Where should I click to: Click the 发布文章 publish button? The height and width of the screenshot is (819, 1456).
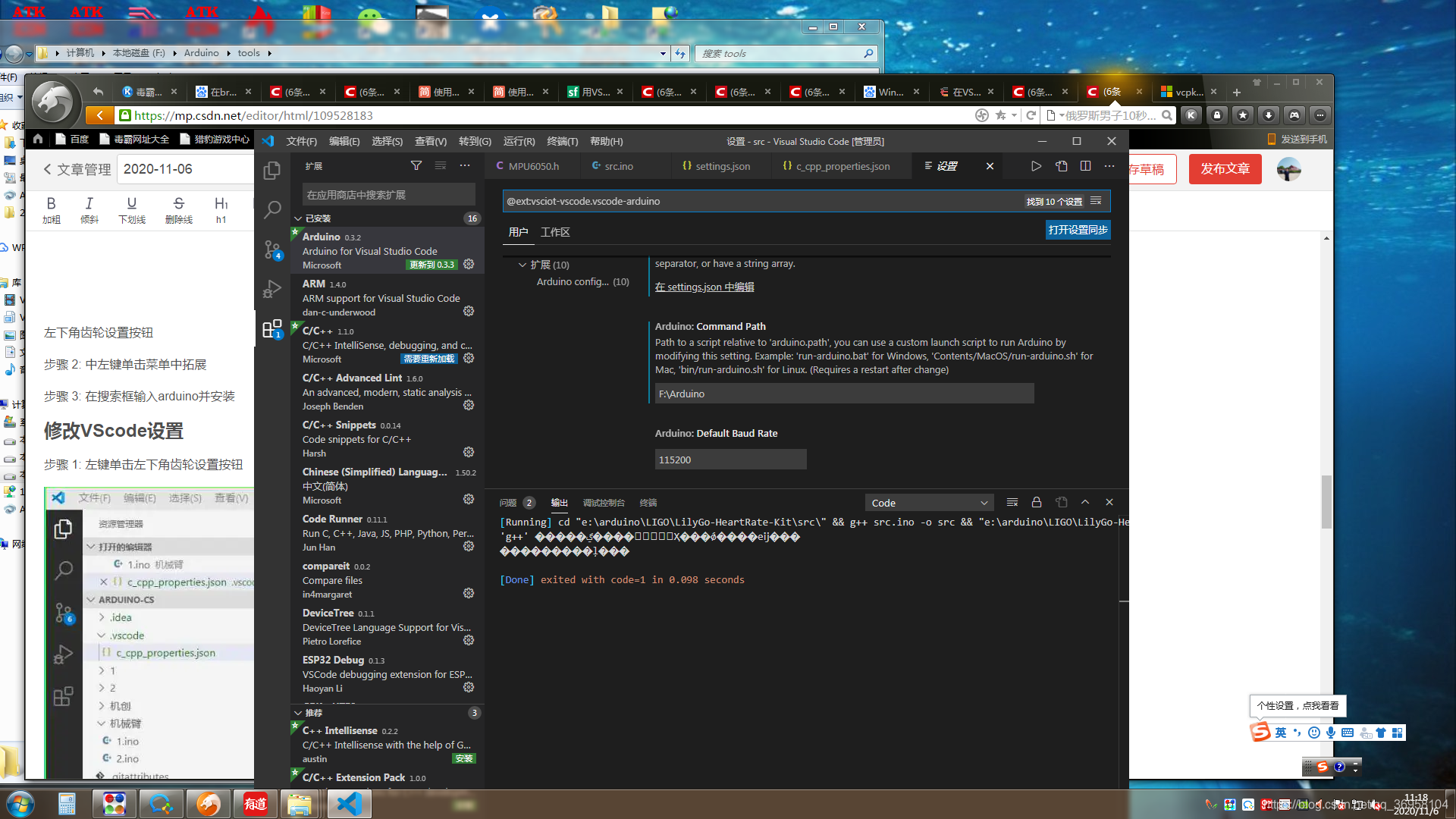(1225, 168)
